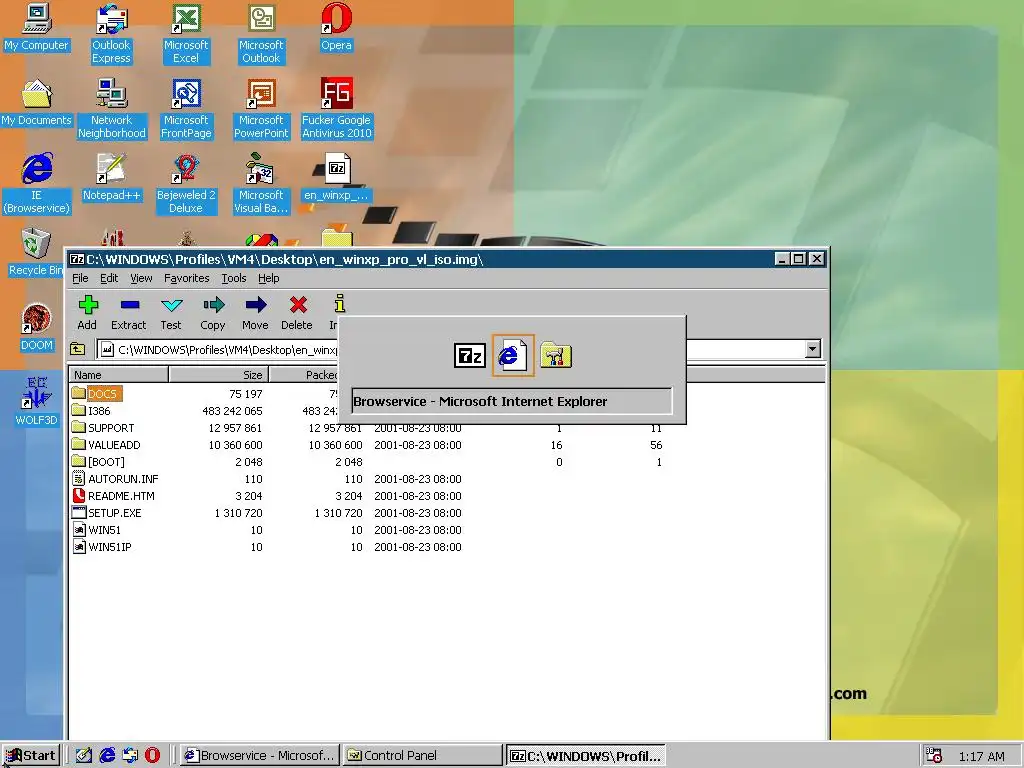Select the Recycle Bin desktop icon

coord(36,252)
